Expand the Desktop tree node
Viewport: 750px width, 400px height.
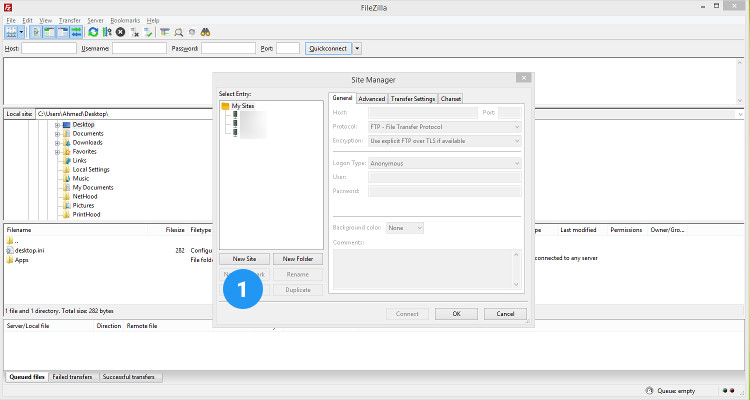point(57,125)
